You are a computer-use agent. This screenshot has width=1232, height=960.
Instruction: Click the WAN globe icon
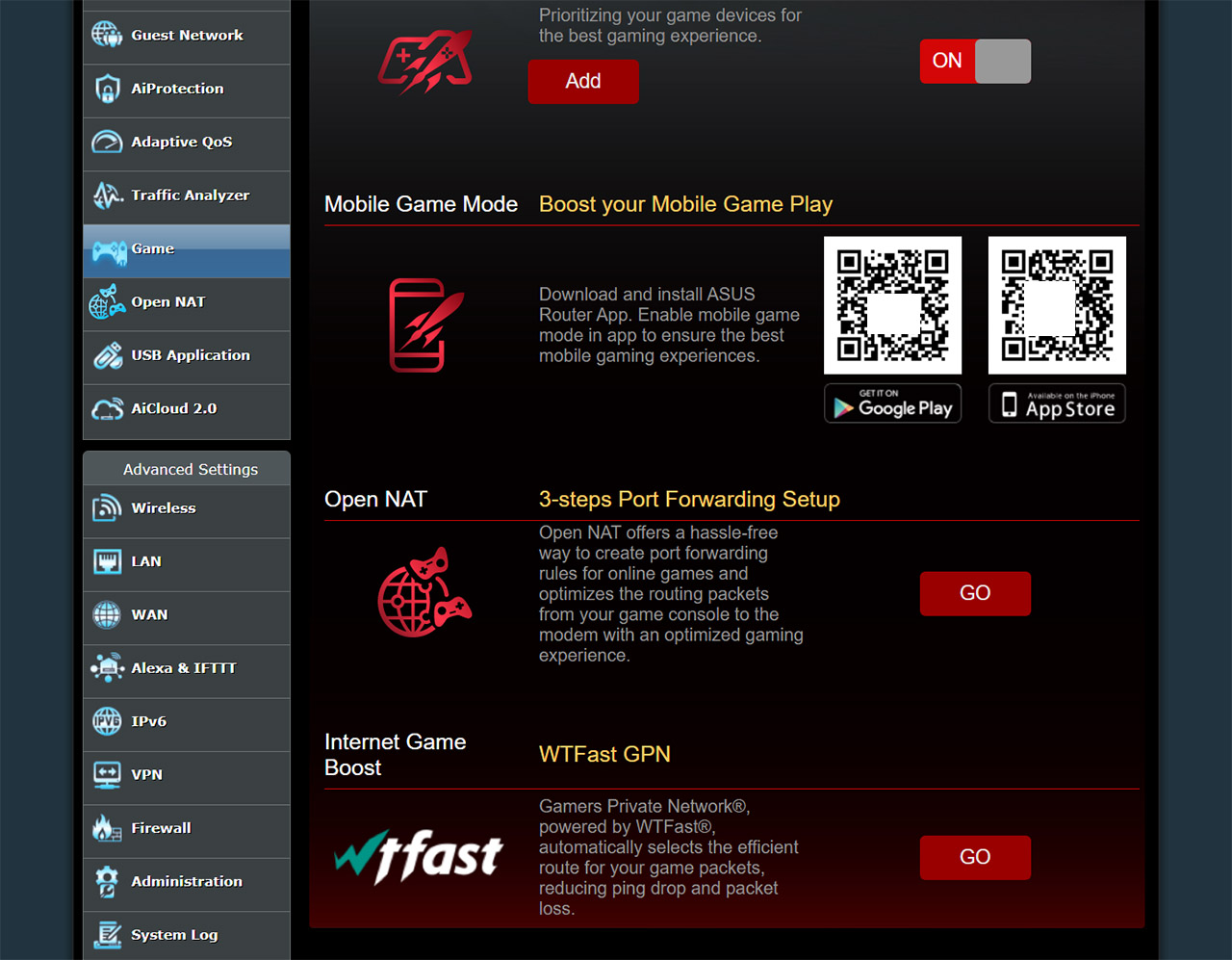coord(107,614)
